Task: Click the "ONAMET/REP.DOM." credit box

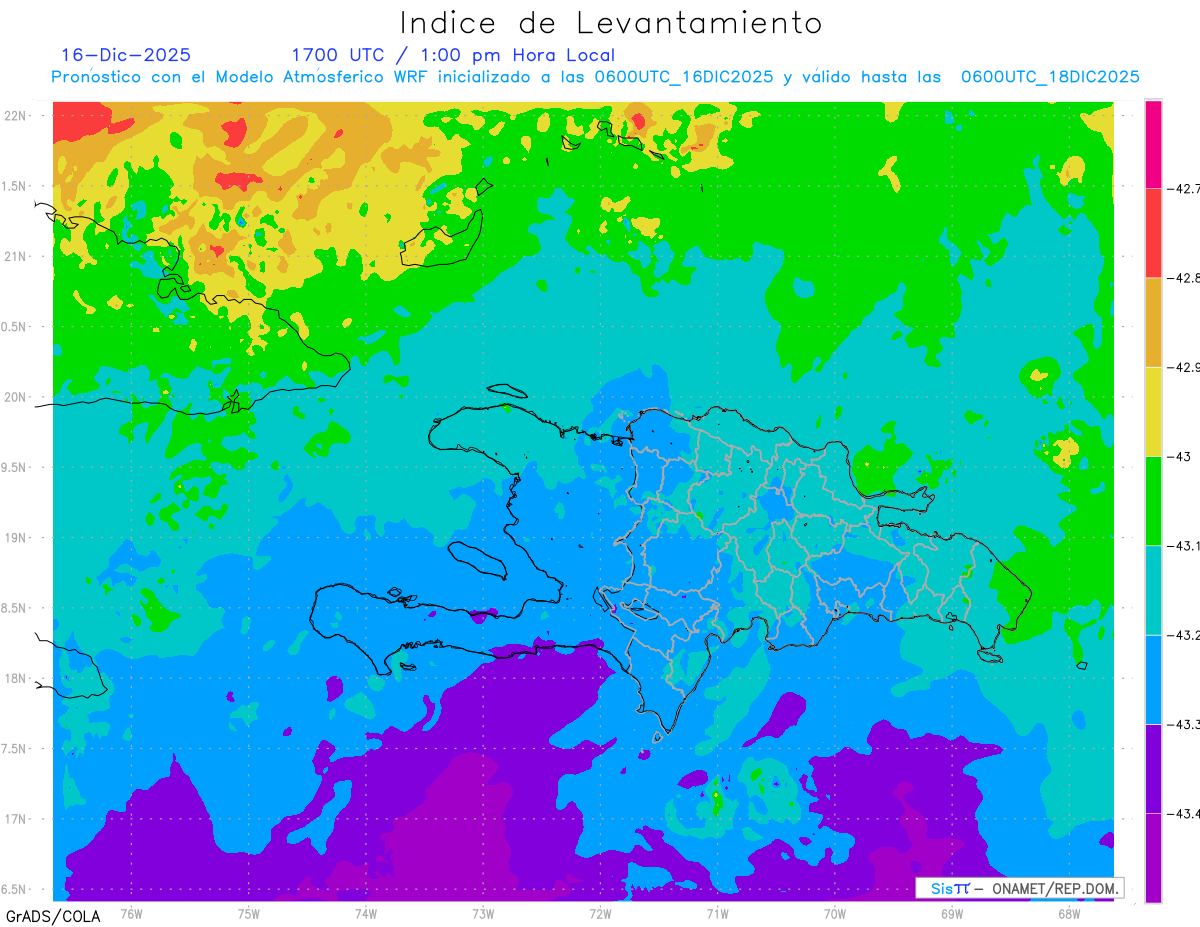Action: tap(1018, 888)
